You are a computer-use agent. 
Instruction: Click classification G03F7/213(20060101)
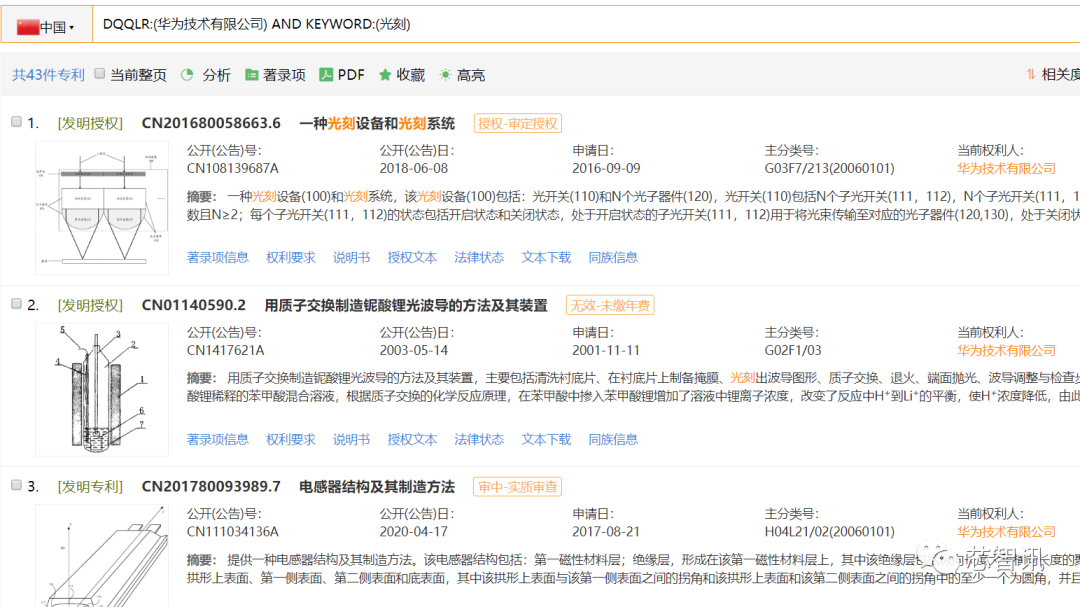829,169
